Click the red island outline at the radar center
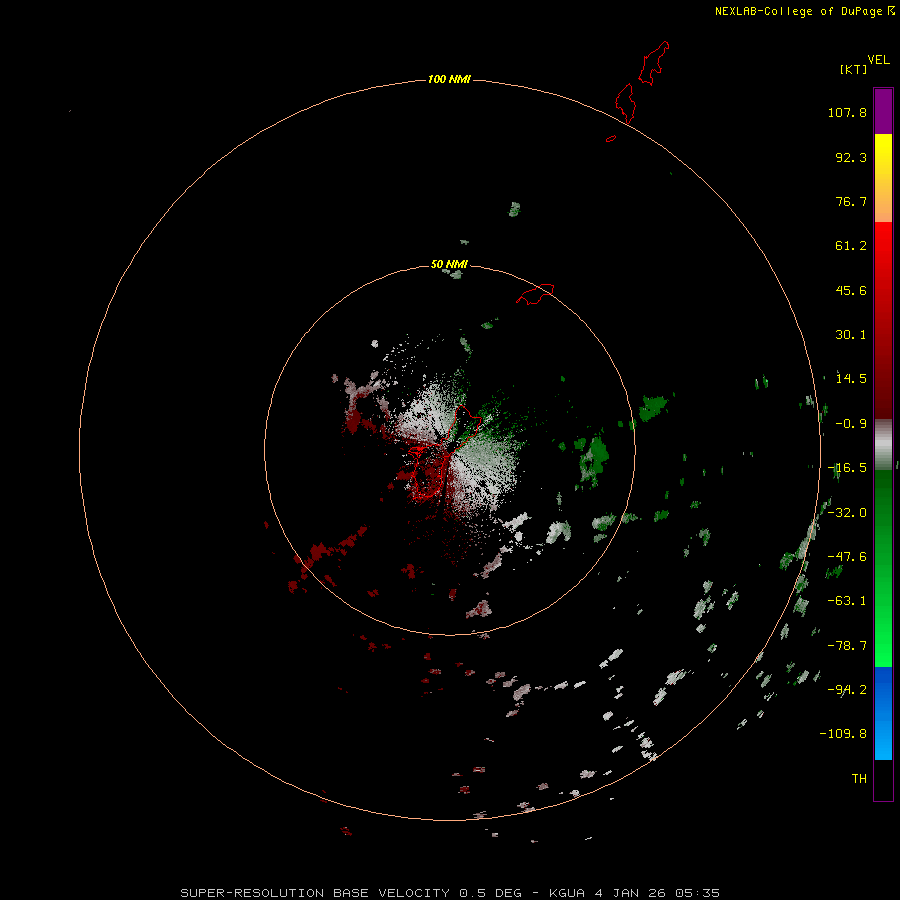The image size is (900, 900). pos(445,453)
